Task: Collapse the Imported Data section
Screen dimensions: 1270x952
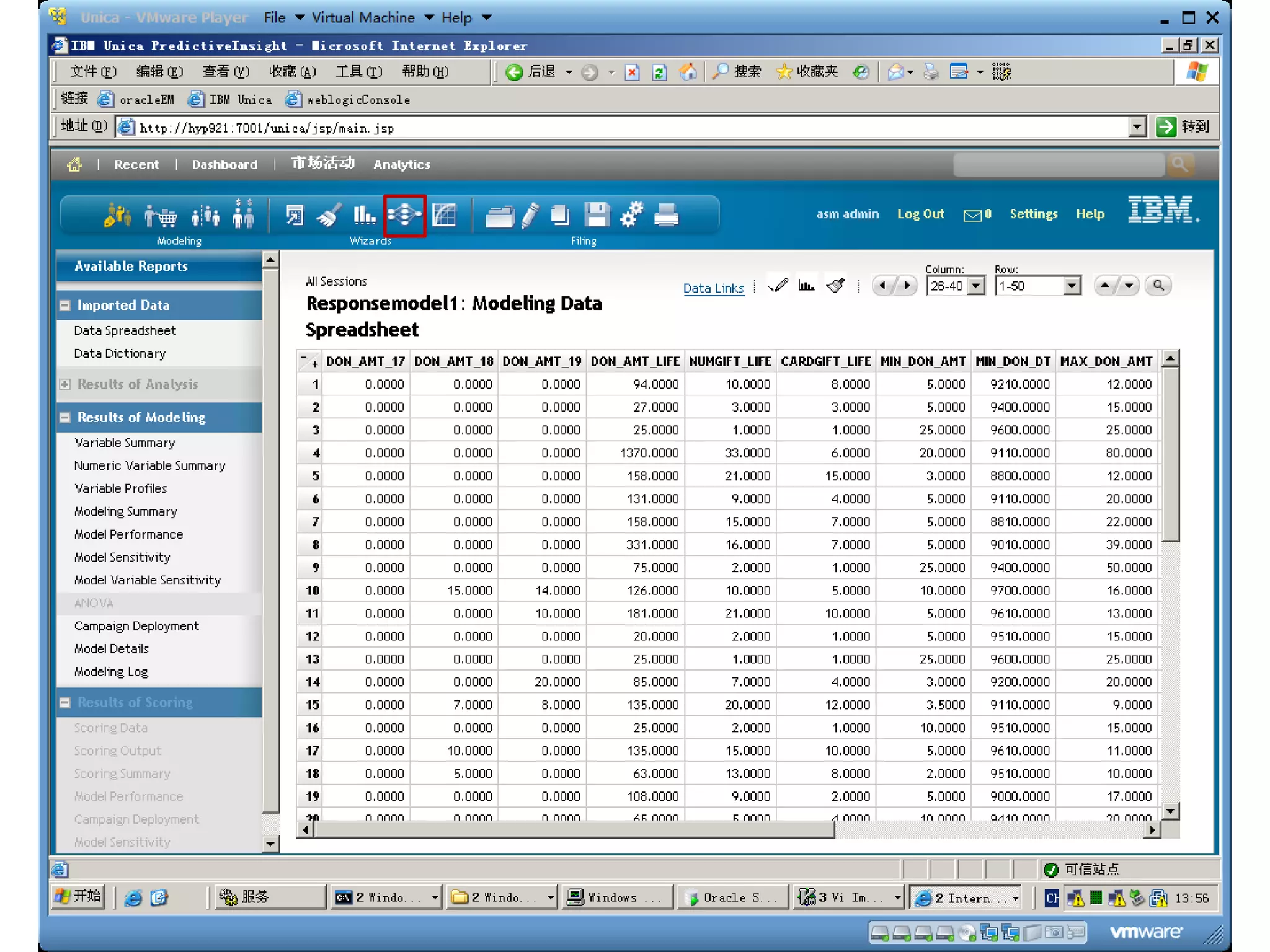Action: click(65, 305)
